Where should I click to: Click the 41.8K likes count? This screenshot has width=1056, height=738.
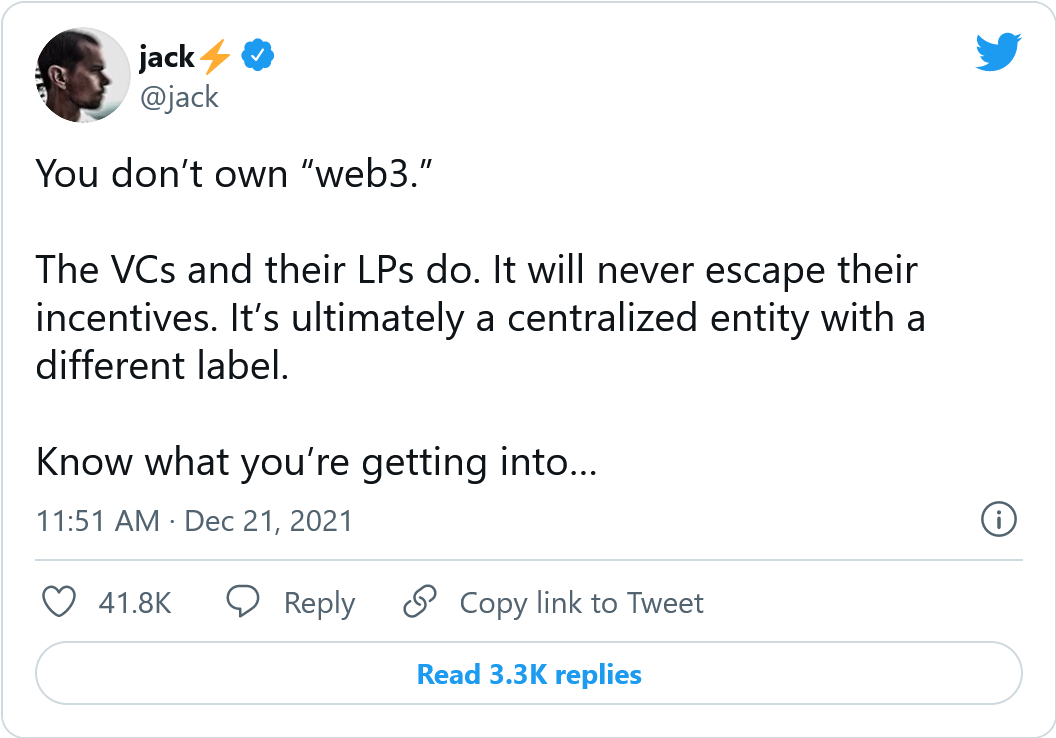[x=135, y=603]
